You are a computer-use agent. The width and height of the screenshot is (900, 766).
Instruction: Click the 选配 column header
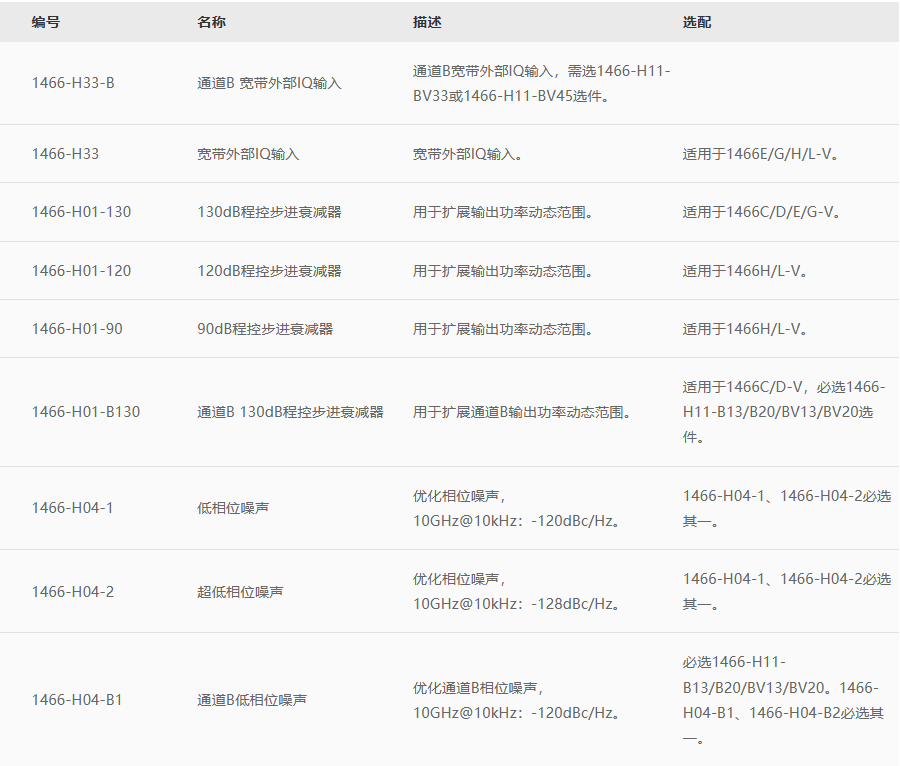(697, 22)
